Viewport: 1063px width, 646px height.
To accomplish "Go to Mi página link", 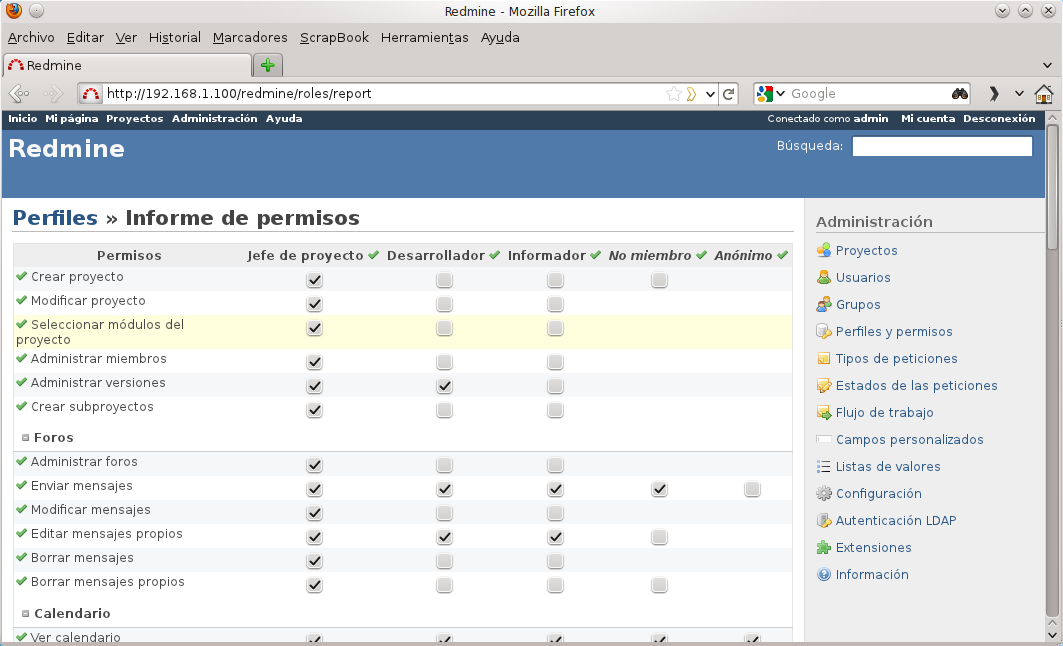I will click(72, 119).
